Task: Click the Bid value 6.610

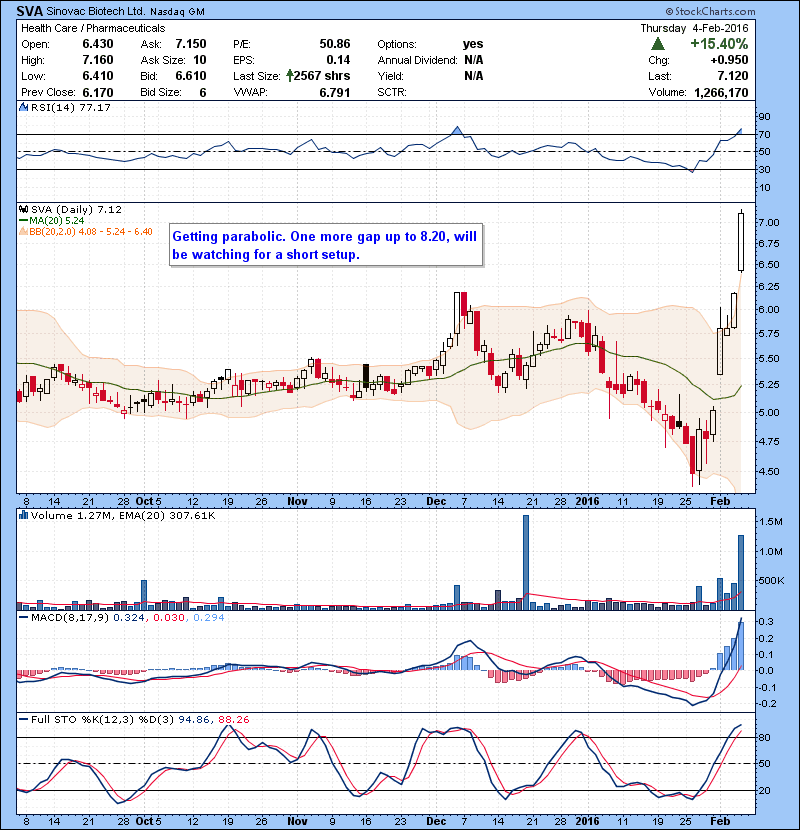Action: 191,76
